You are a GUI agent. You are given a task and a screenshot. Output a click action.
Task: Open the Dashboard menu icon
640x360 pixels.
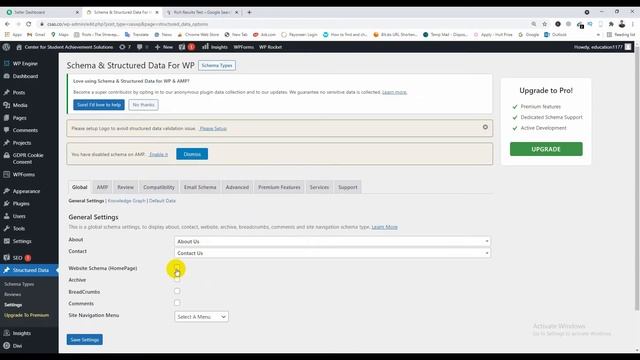pyautogui.click(x=7, y=76)
